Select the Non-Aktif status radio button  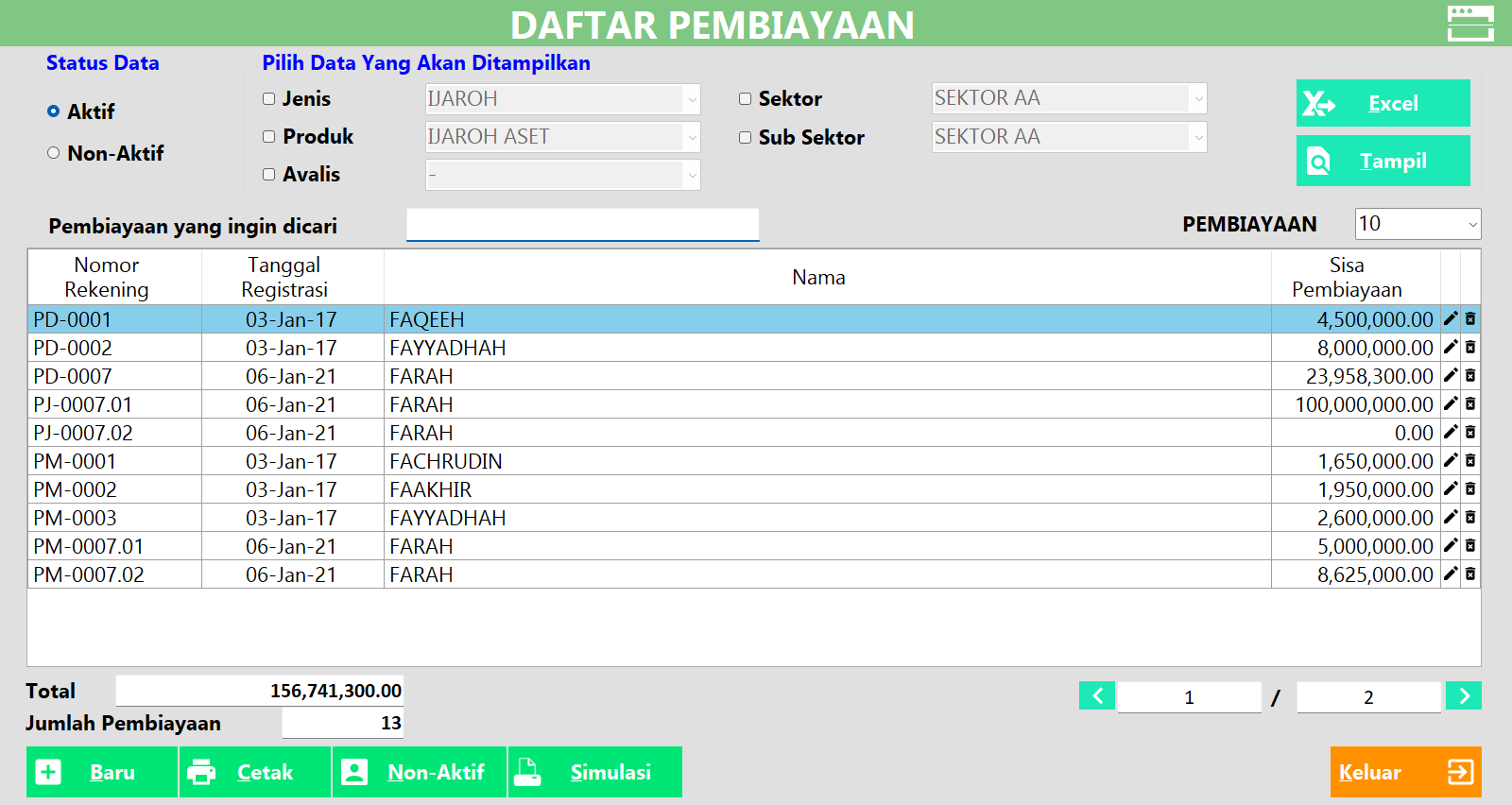coord(54,153)
